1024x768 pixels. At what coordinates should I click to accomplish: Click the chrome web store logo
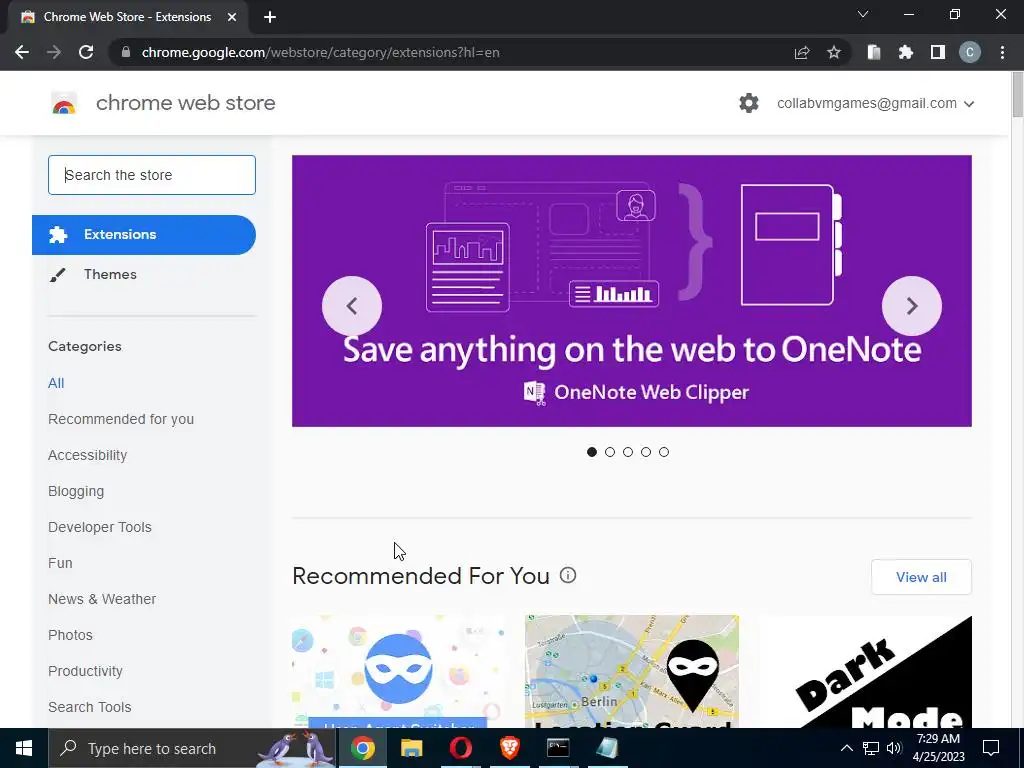pos(64,103)
